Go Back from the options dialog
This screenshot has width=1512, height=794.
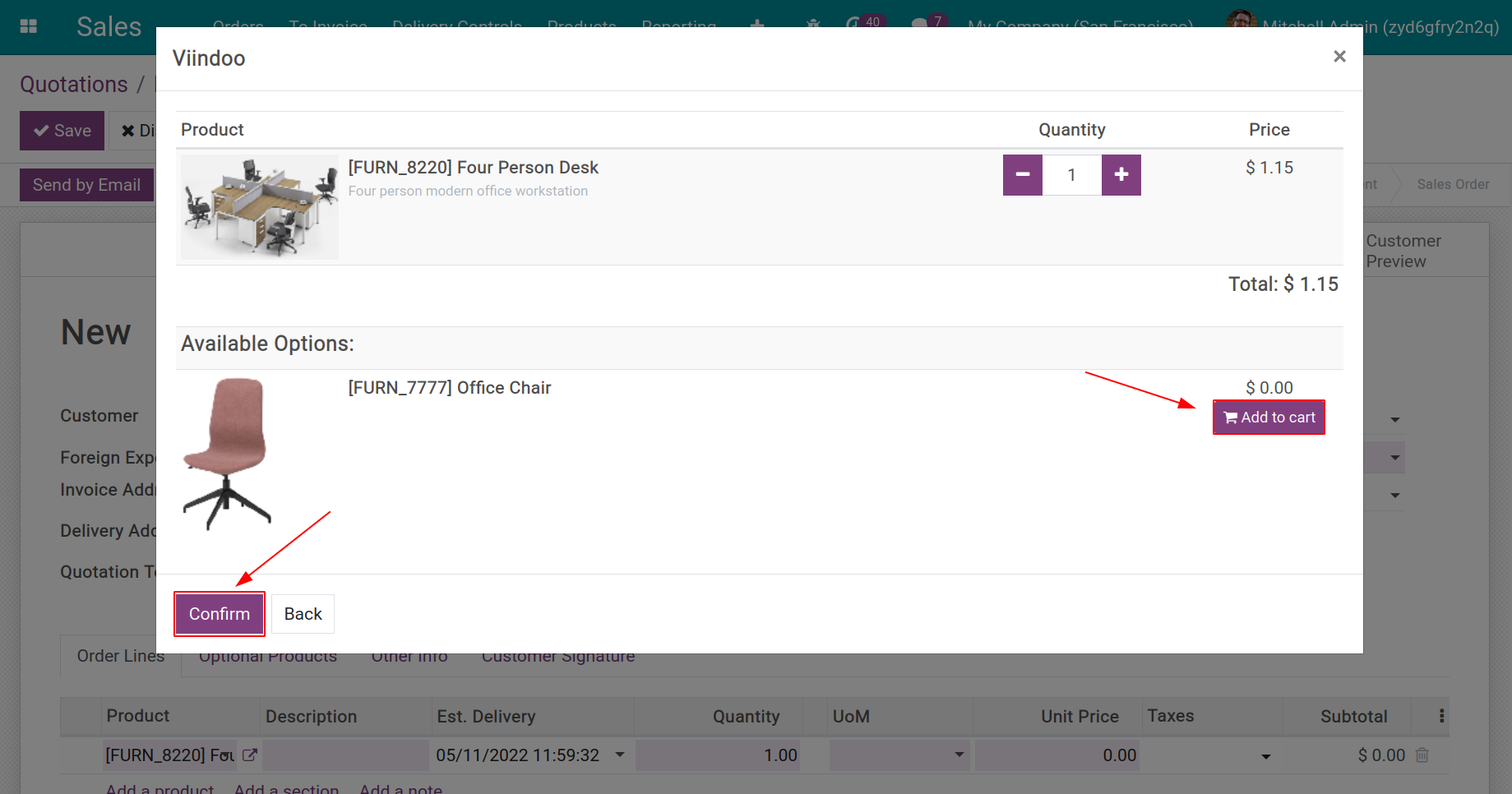pos(303,614)
